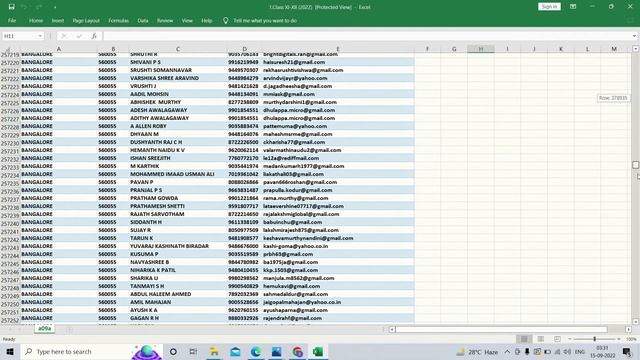Switch to Normal view icon
The height and width of the screenshot is (360, 640).
[x=524, y=339]
